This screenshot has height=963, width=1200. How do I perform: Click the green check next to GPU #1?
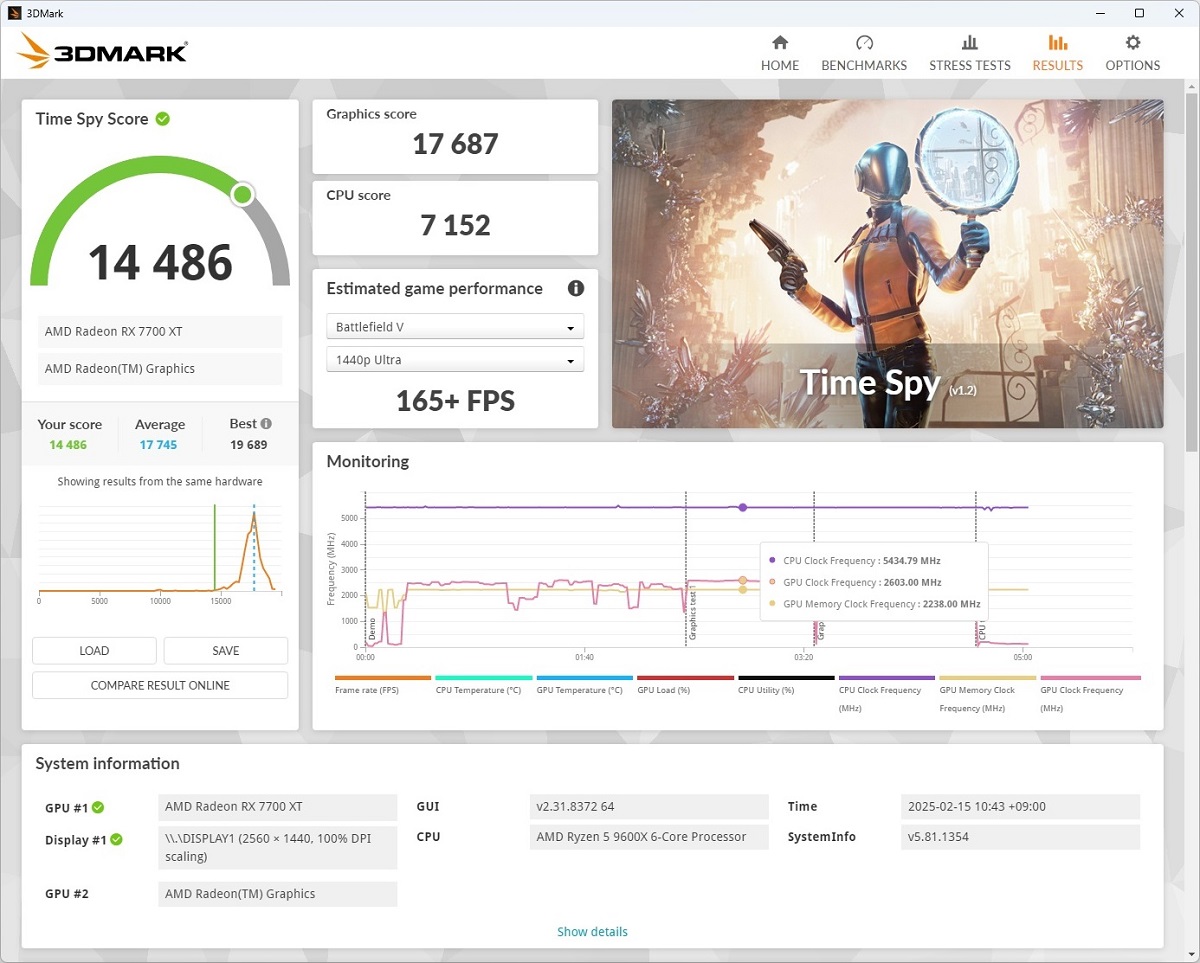point(98,807)
